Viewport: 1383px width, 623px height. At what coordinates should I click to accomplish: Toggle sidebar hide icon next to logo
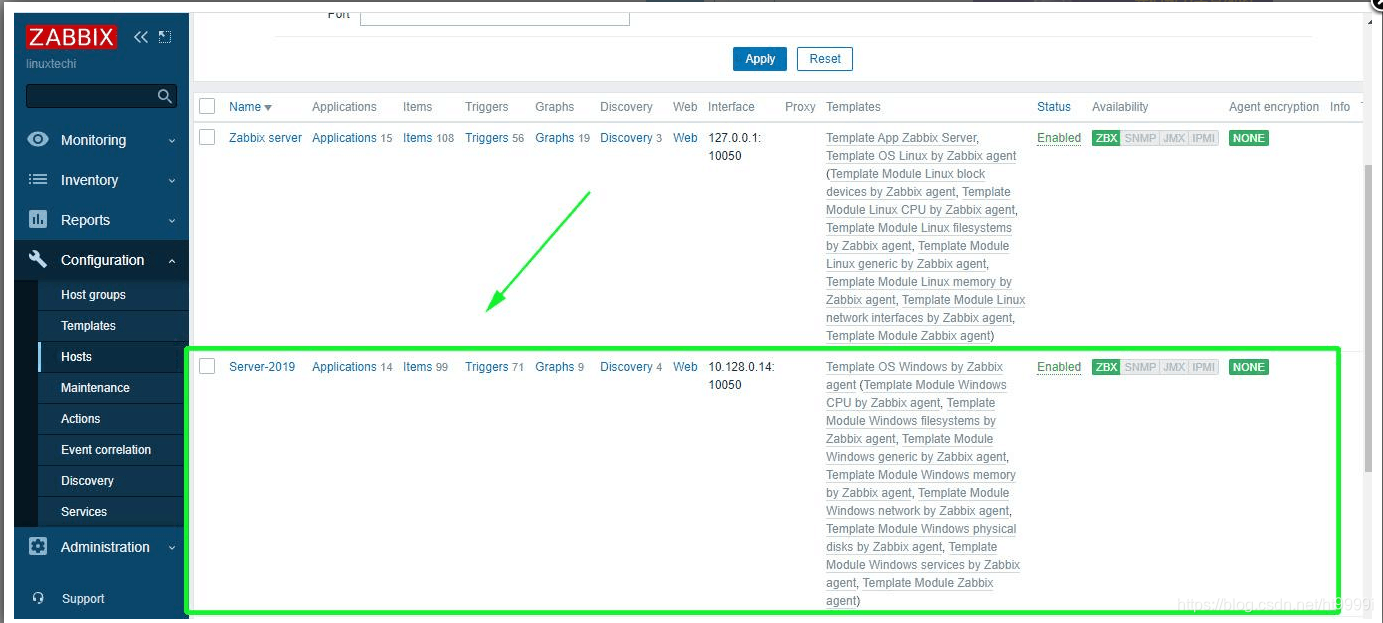165,37
